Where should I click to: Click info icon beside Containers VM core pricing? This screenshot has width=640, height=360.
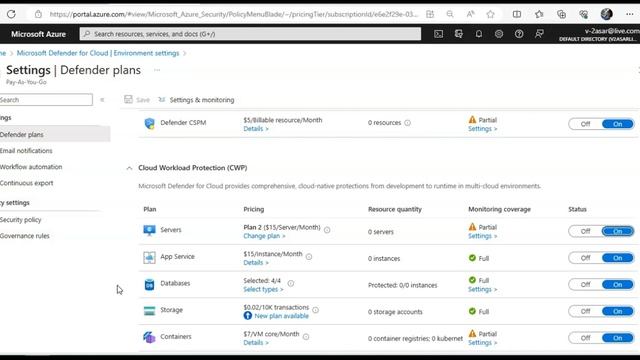tap(306, 337)
